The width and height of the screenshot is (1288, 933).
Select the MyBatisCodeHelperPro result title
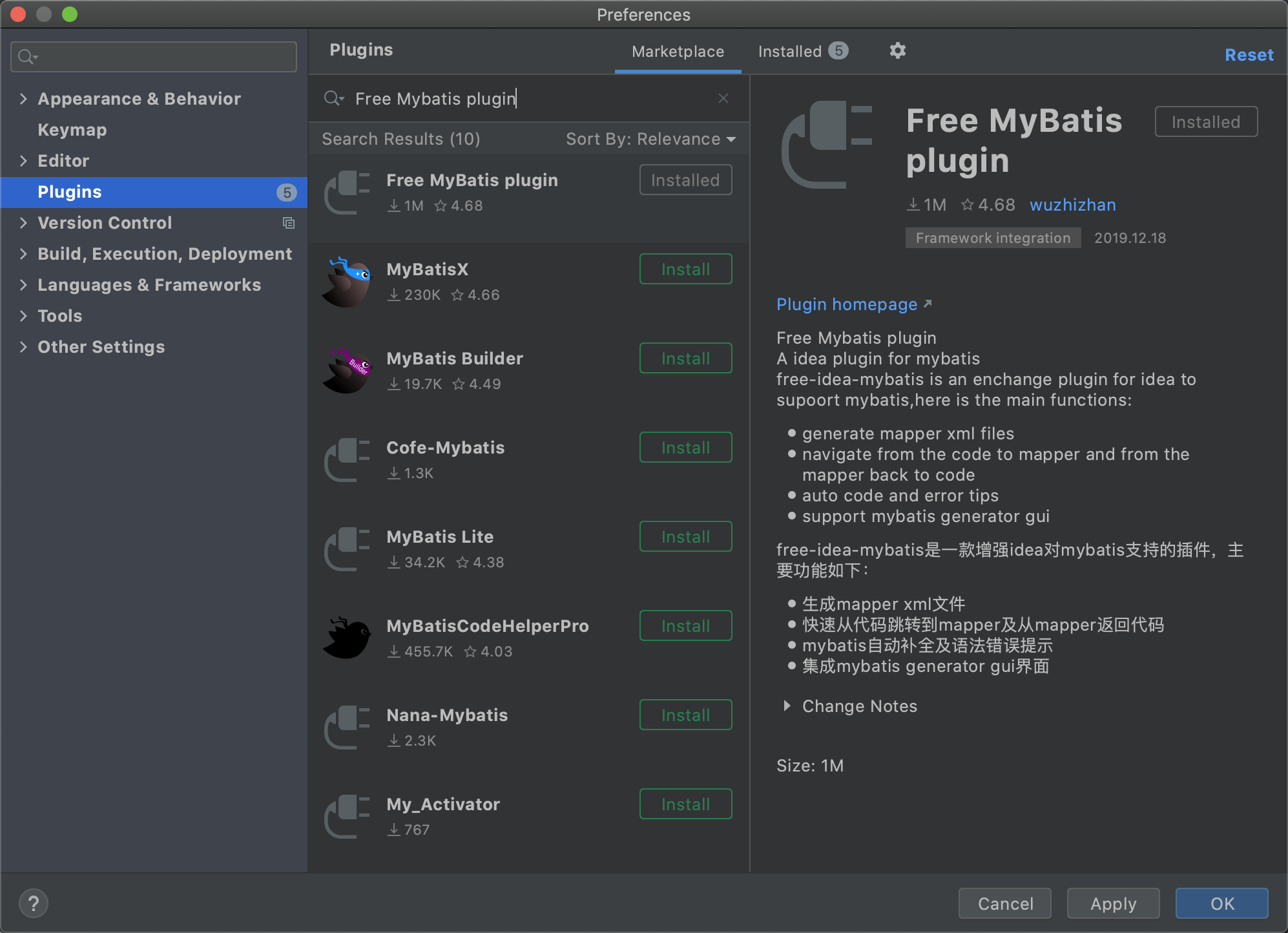pyautogui.click(x=488, y=626)
